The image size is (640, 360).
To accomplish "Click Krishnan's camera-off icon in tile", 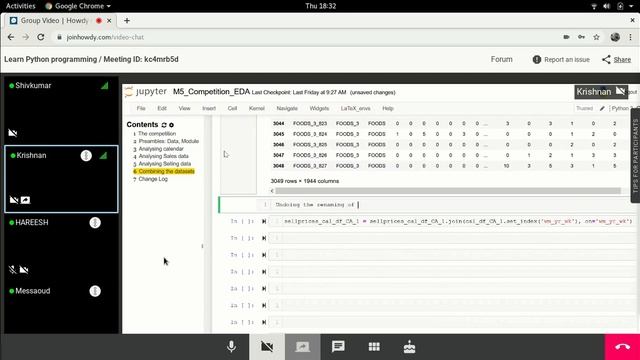I will tap(14, 200).
